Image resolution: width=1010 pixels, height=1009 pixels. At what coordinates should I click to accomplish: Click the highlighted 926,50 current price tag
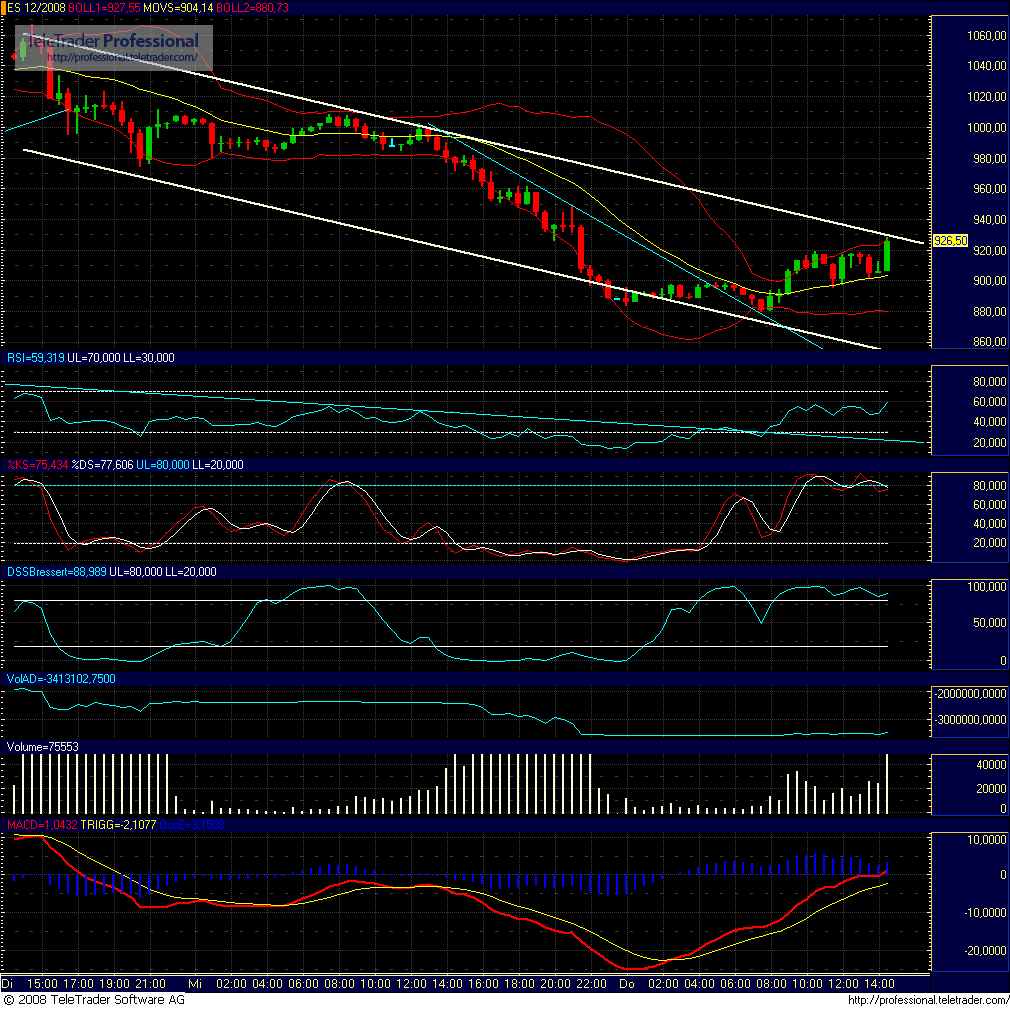(x=950, y=240)
